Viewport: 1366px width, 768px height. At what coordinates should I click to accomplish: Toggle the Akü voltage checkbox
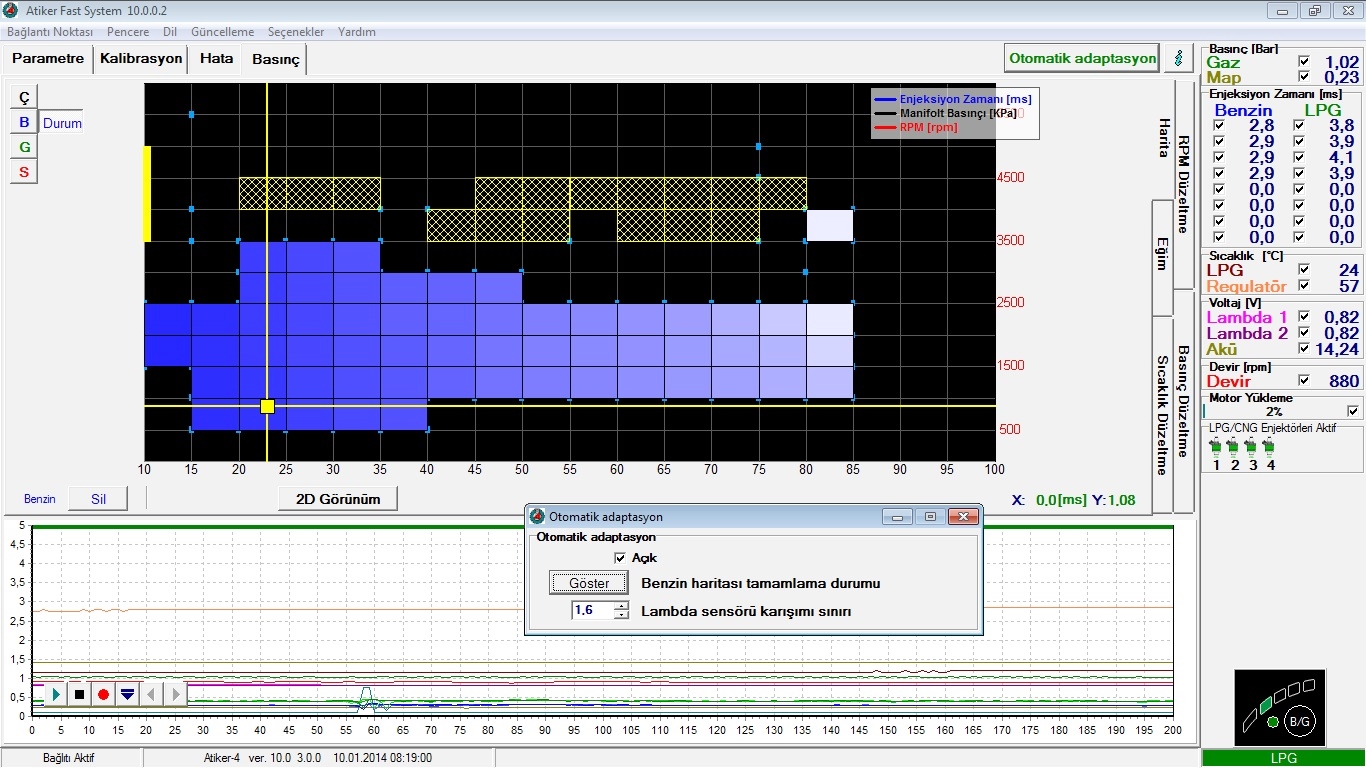coord(1305,349)
